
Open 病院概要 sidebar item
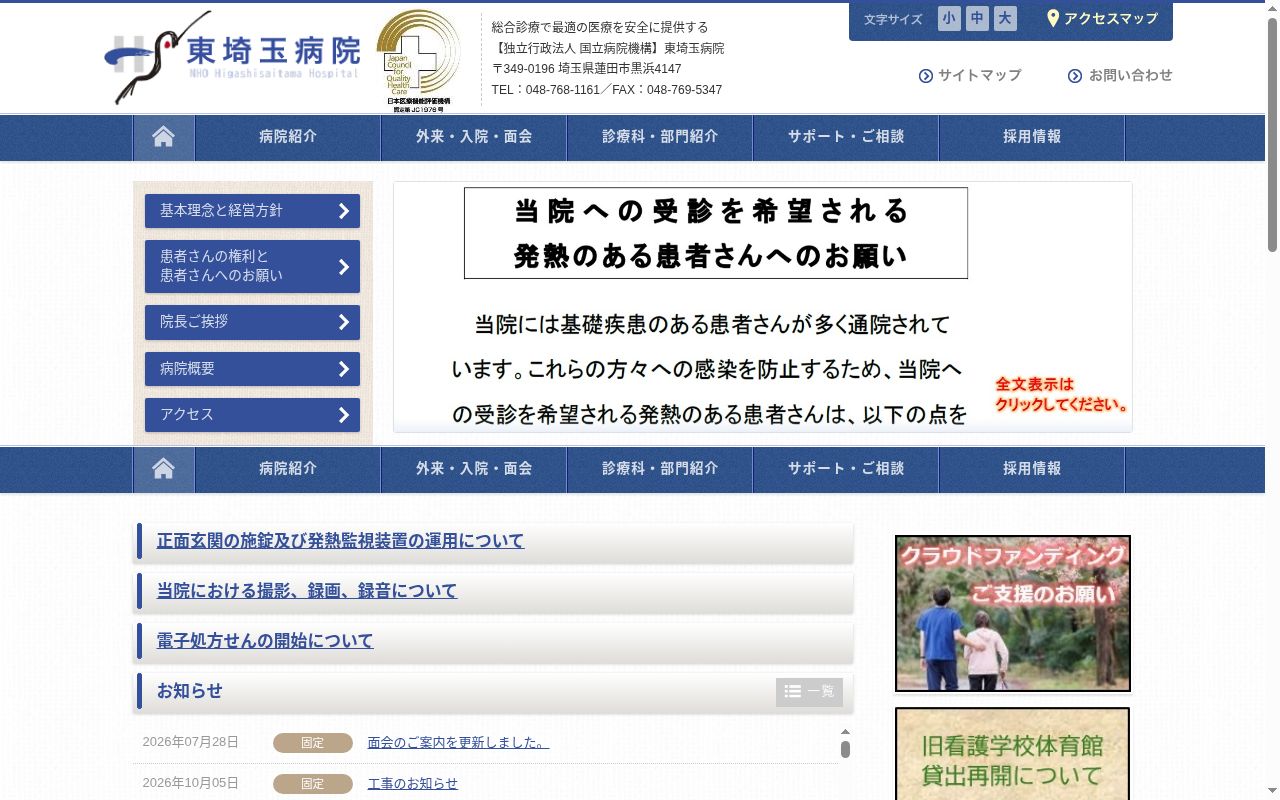pos(252,369)
